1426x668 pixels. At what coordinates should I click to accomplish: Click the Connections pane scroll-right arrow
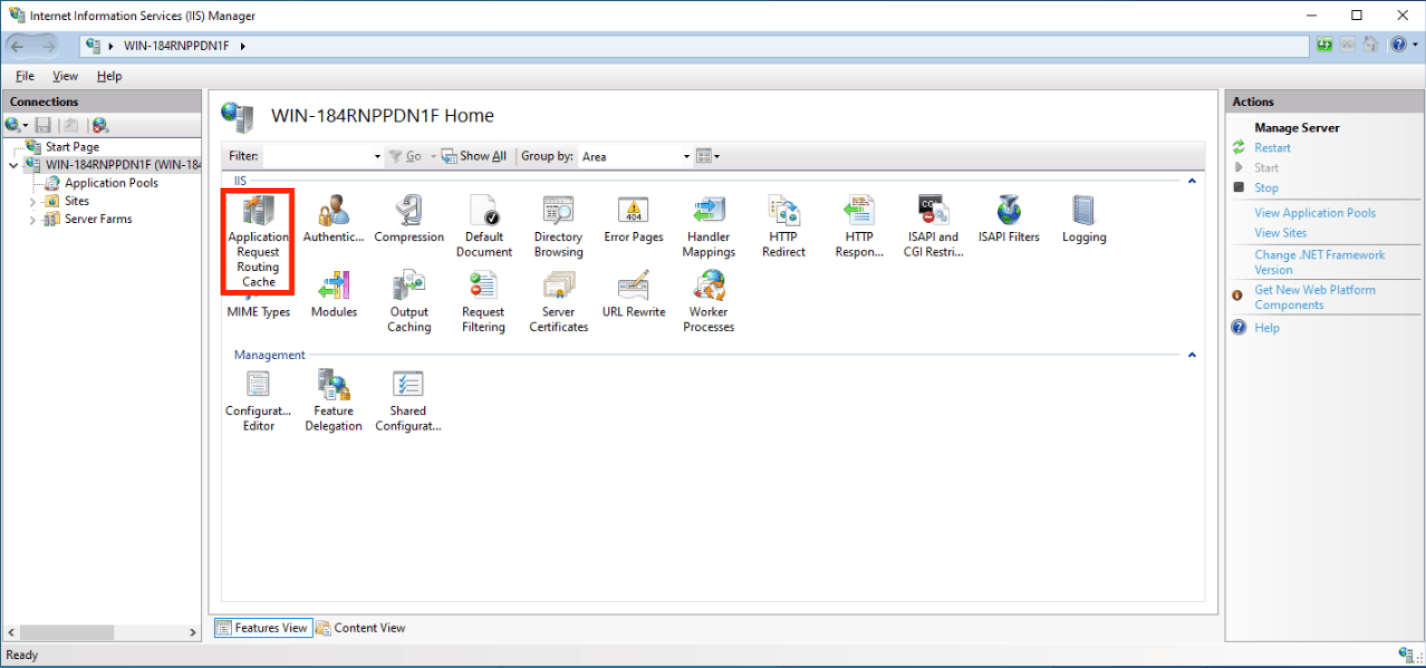[194, 633]
